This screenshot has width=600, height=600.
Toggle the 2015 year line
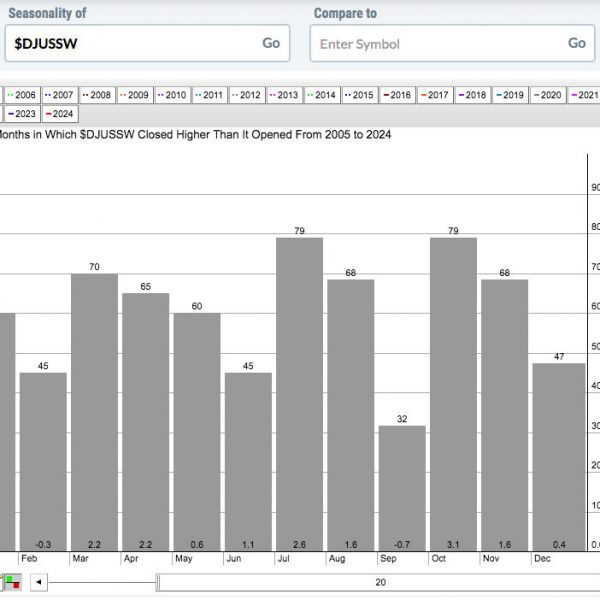(x=359, y=95)
